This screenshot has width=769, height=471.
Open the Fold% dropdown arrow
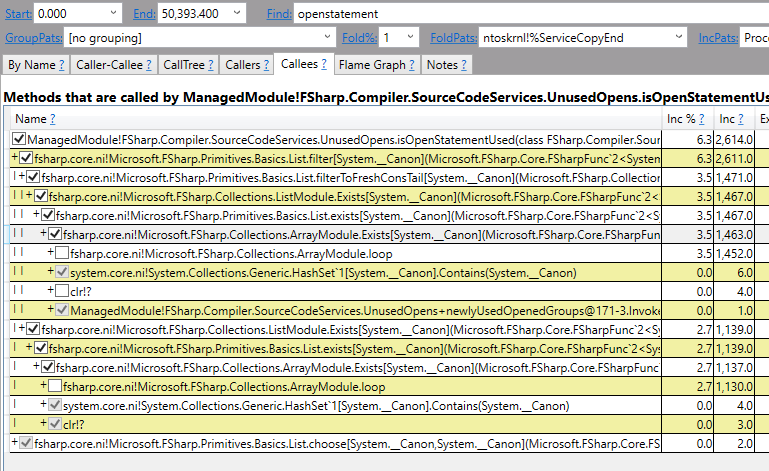[x=410, y=37]
